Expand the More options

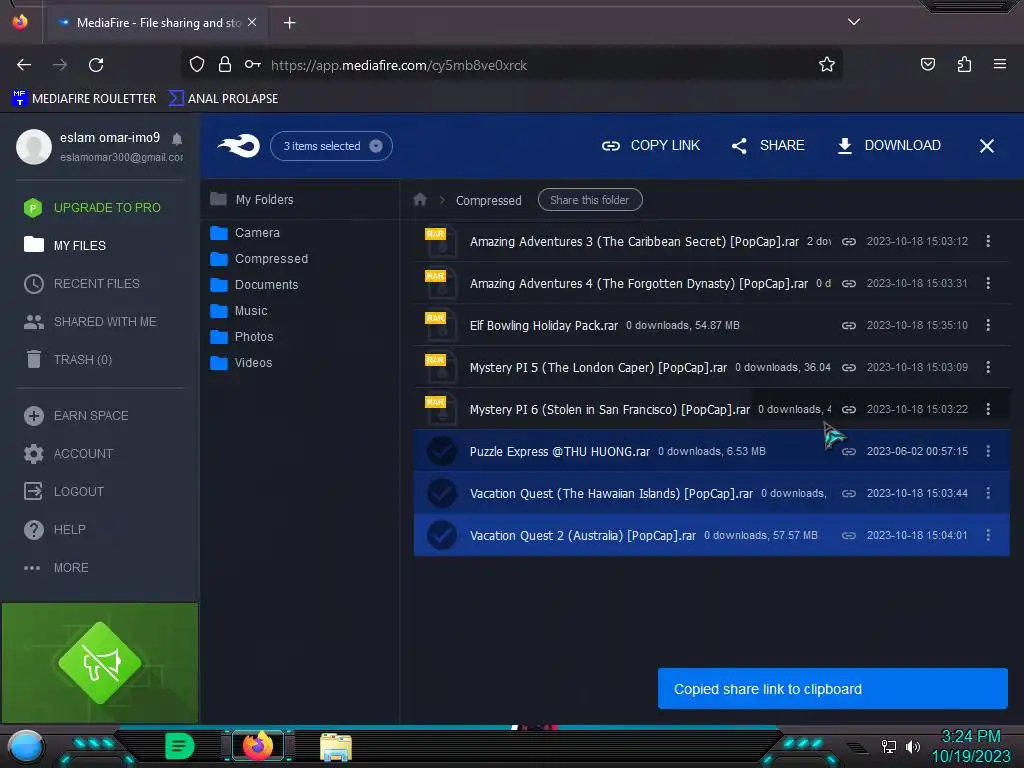(x=56, y=568)
